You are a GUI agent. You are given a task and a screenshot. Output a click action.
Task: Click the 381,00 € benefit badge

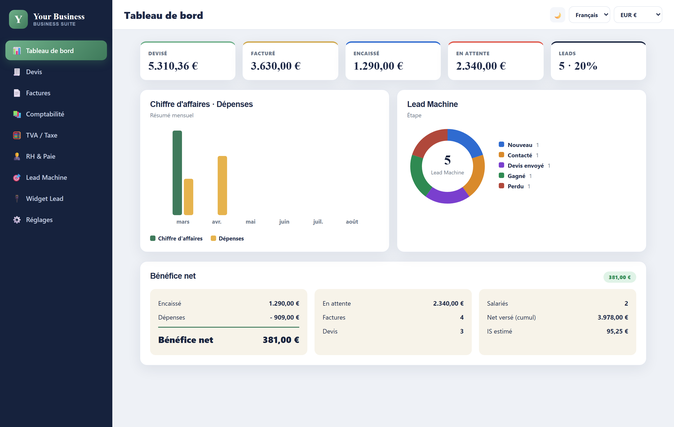[x=619, y=277]
